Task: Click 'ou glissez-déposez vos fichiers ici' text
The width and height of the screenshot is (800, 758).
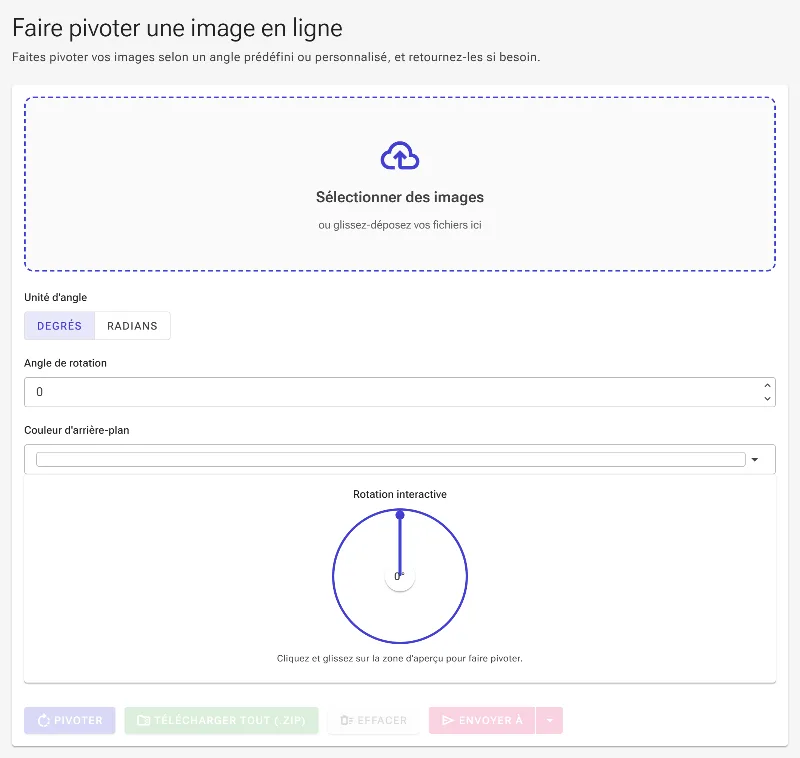Action: tap(400, 225)
